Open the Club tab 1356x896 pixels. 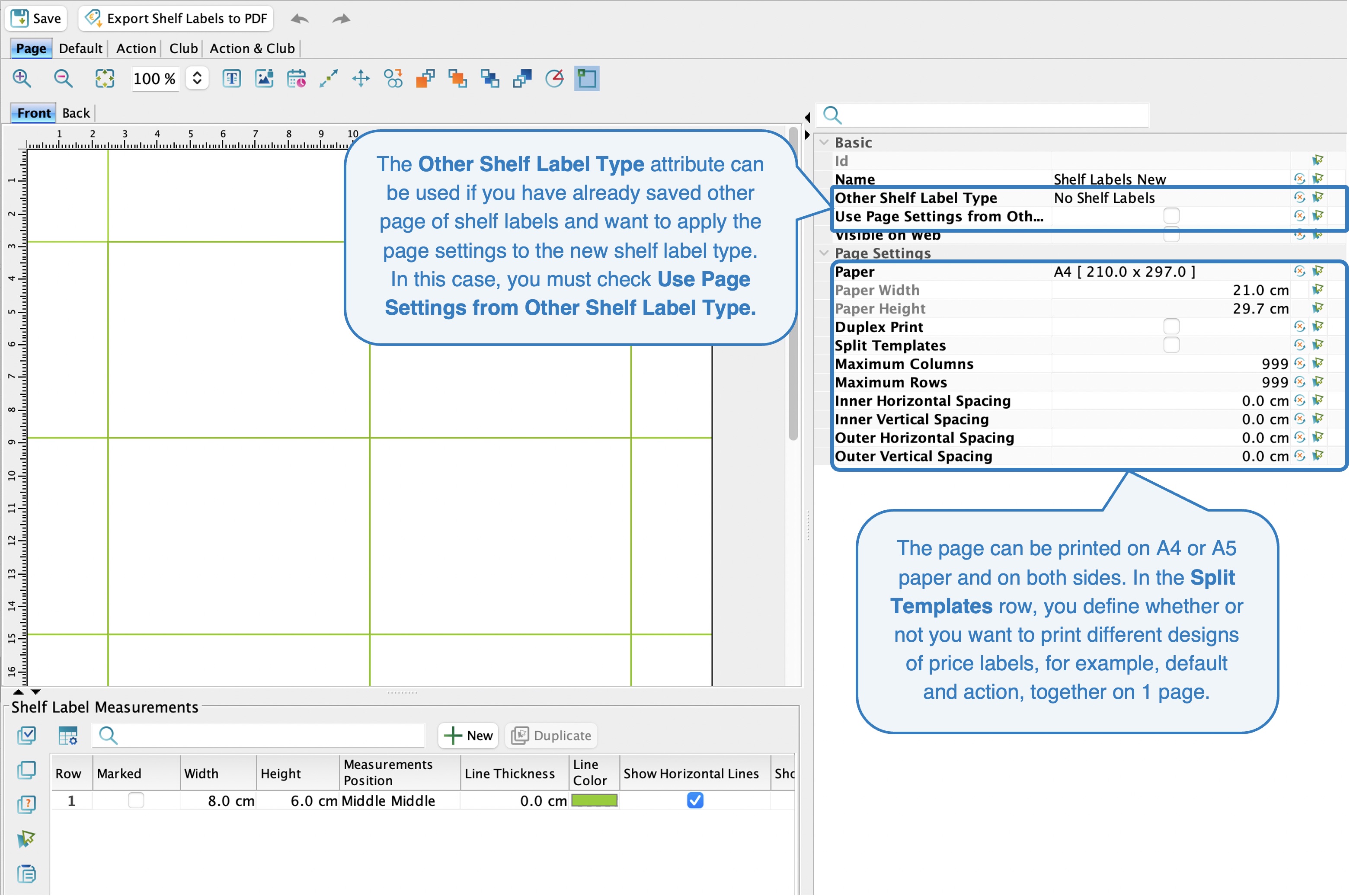tap(183, 48)
